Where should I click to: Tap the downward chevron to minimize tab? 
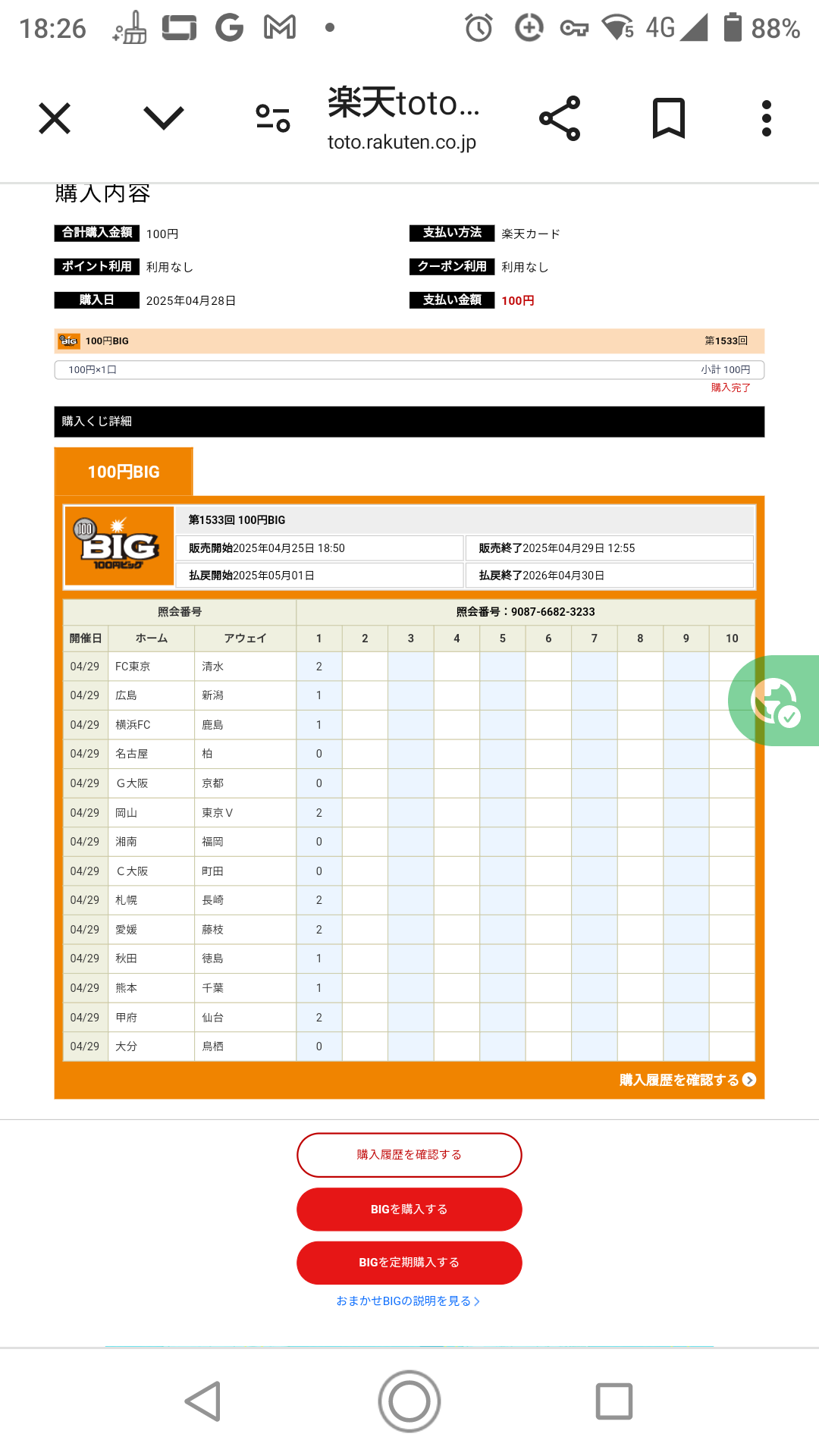coord(164,118)
